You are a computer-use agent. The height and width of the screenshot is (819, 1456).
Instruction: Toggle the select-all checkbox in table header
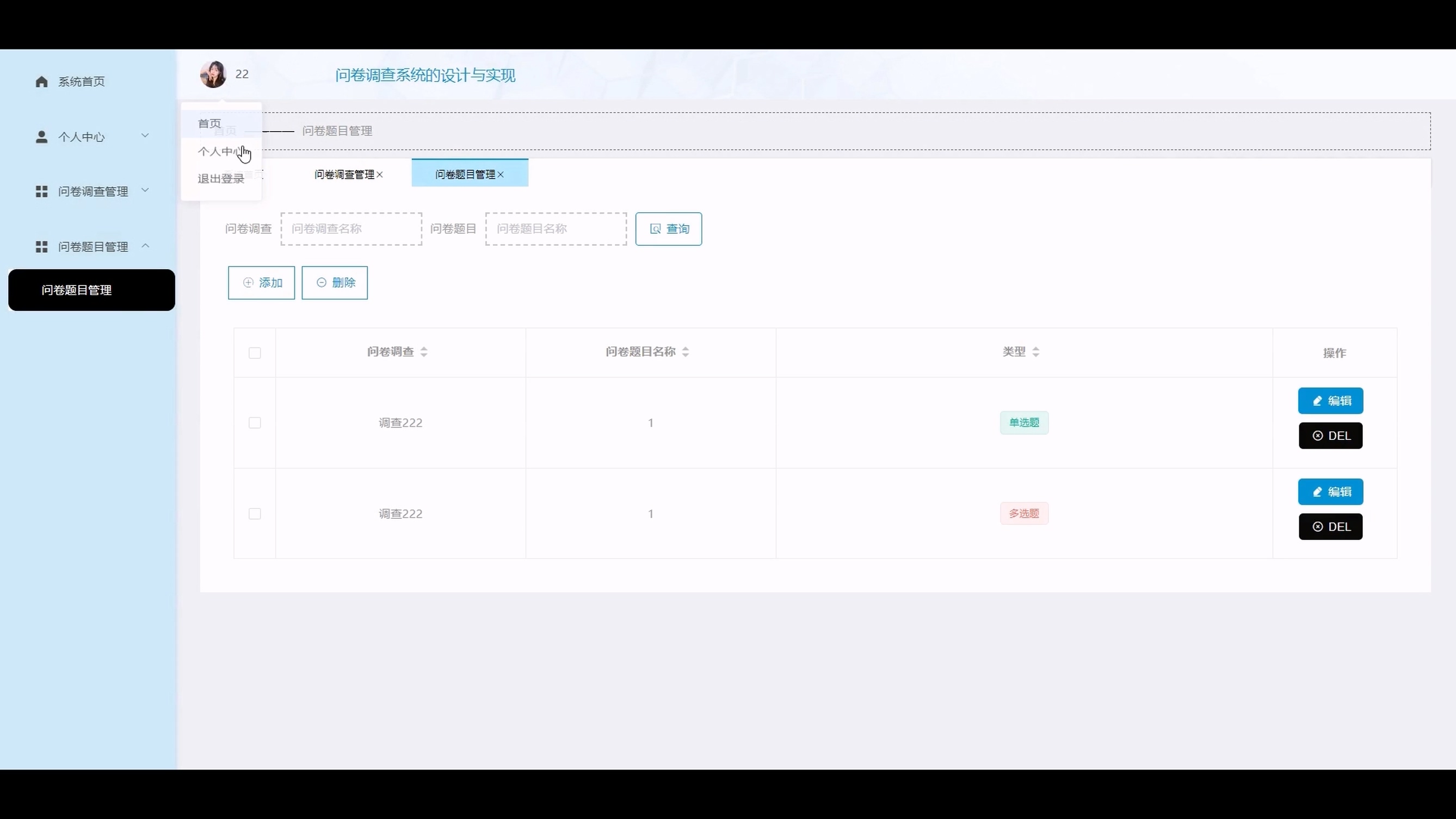pos(255,353)
